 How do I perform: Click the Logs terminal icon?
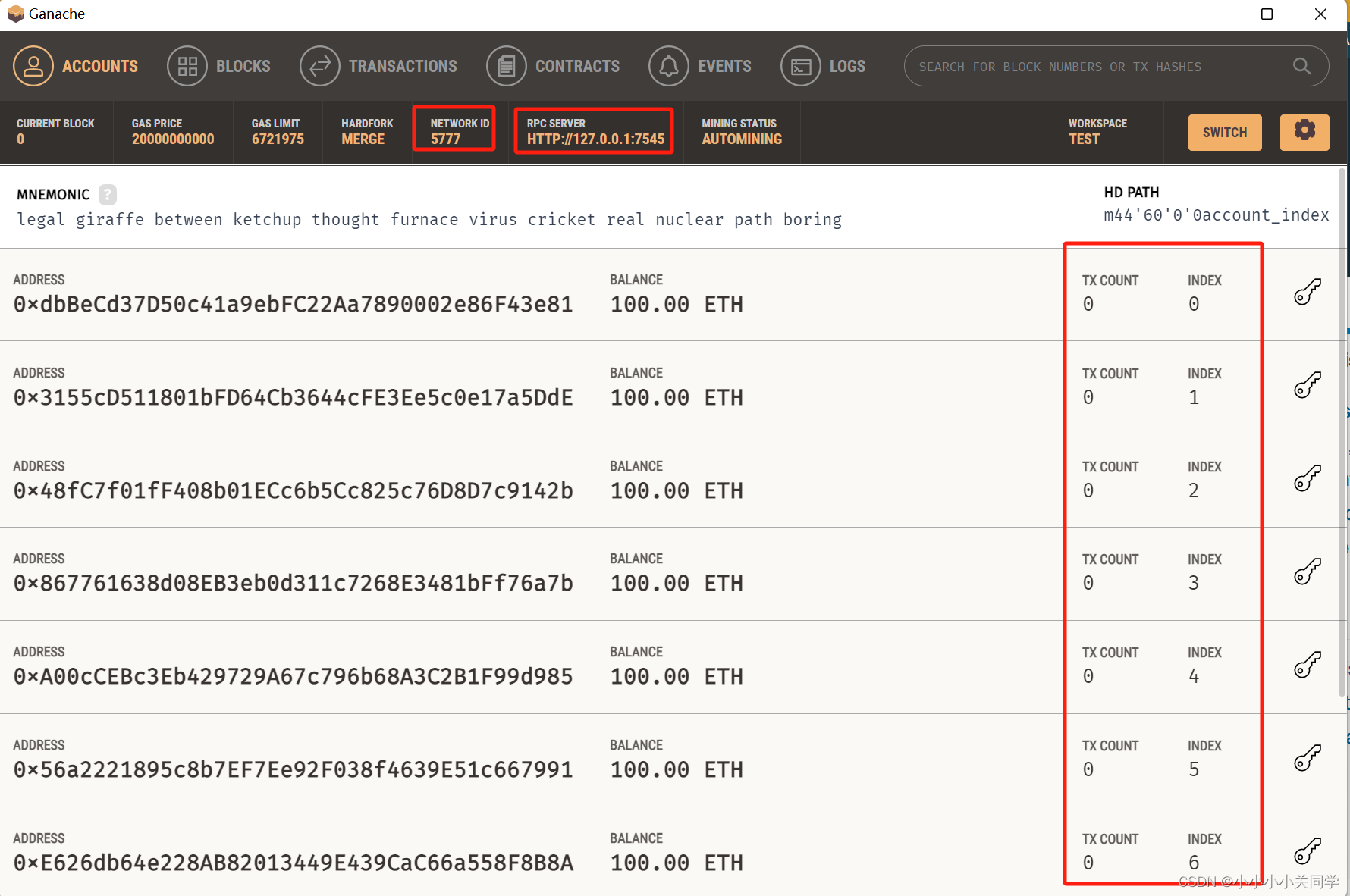click(801, 66)
